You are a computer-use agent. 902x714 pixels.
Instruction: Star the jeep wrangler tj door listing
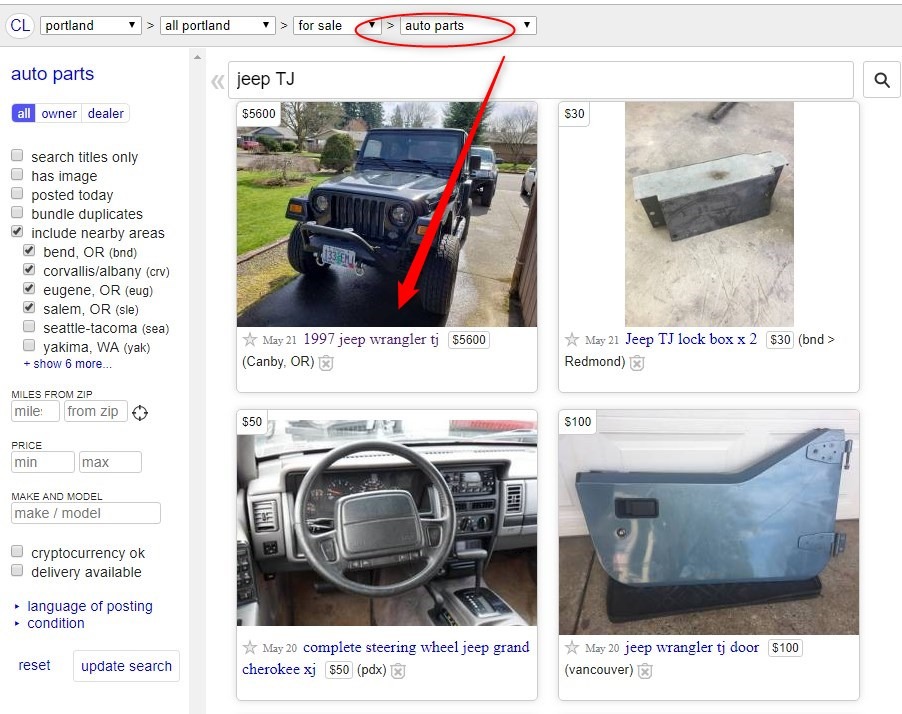pyautogui.click(x=572, y=648)
